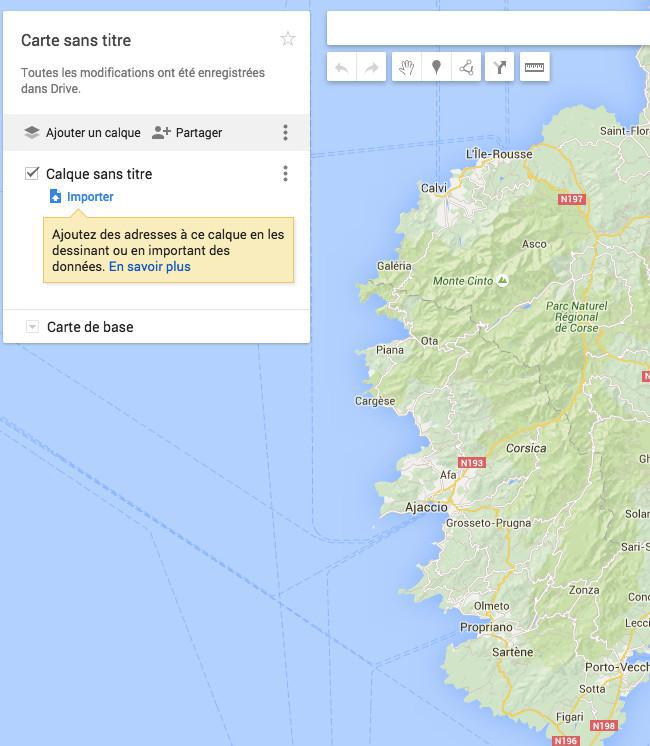Click the search input field
This screenshot has width=650, height=746.
tap(488, 29)
